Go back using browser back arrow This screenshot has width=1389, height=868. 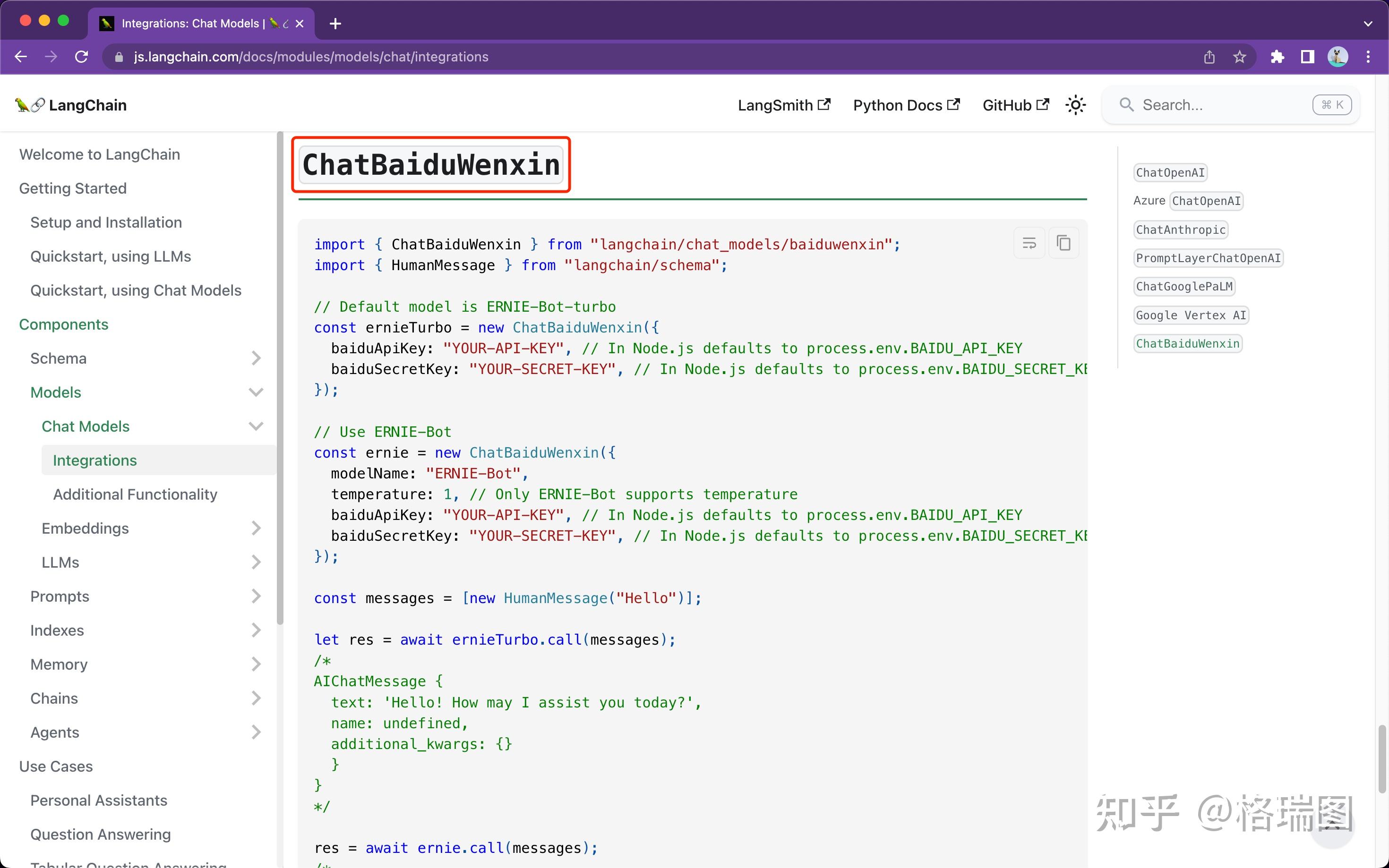pos(21,57)
